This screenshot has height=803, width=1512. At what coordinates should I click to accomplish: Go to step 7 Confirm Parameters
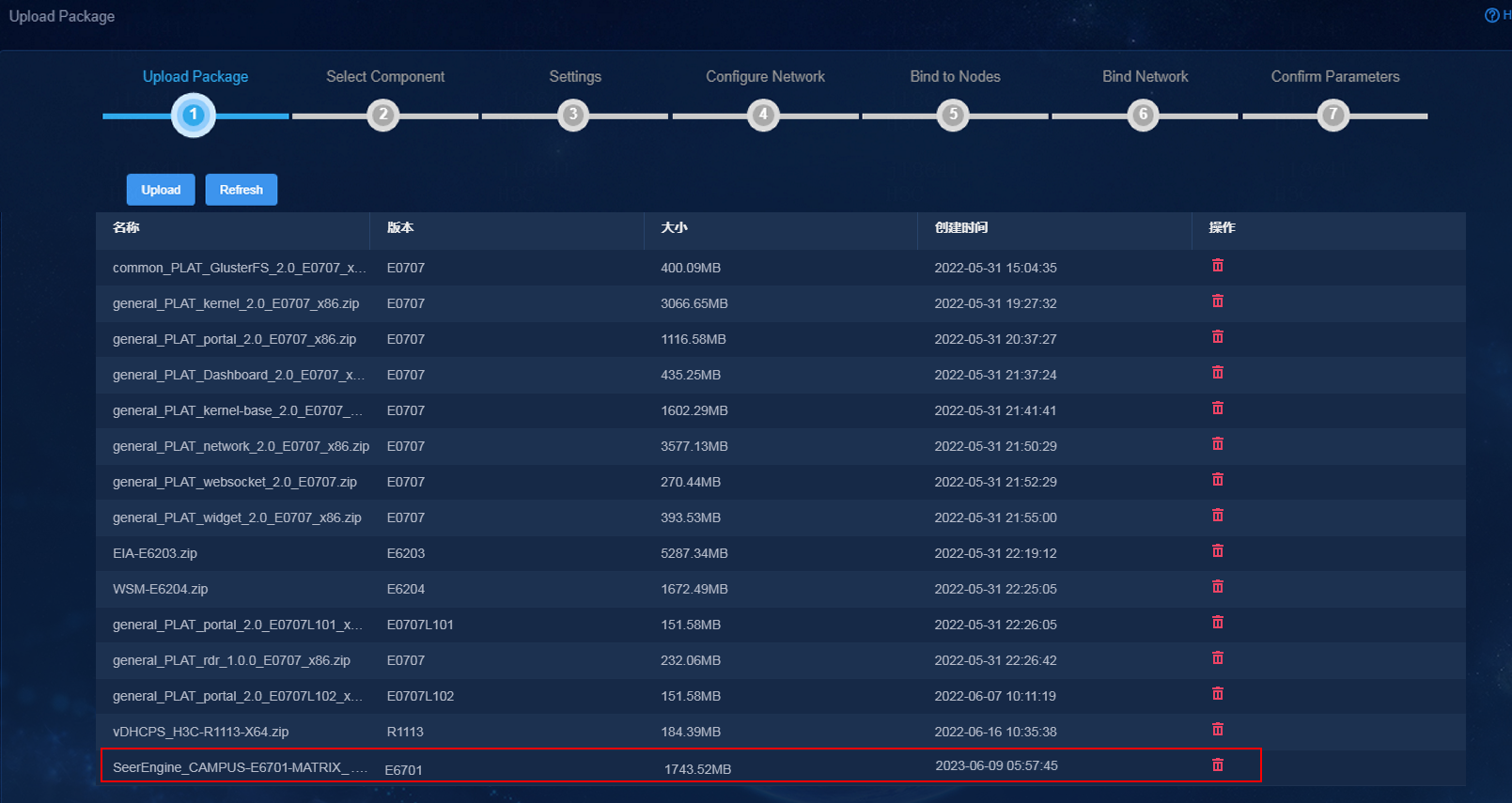1334,77
